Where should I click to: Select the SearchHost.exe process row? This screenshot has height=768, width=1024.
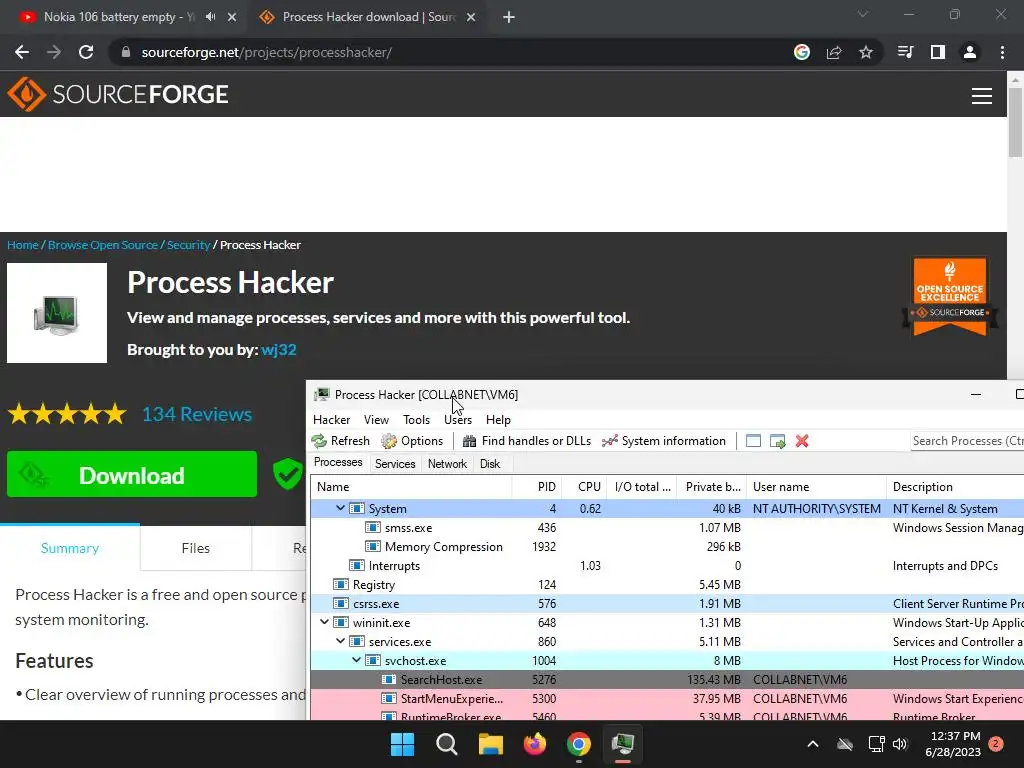tap(667, 679)
